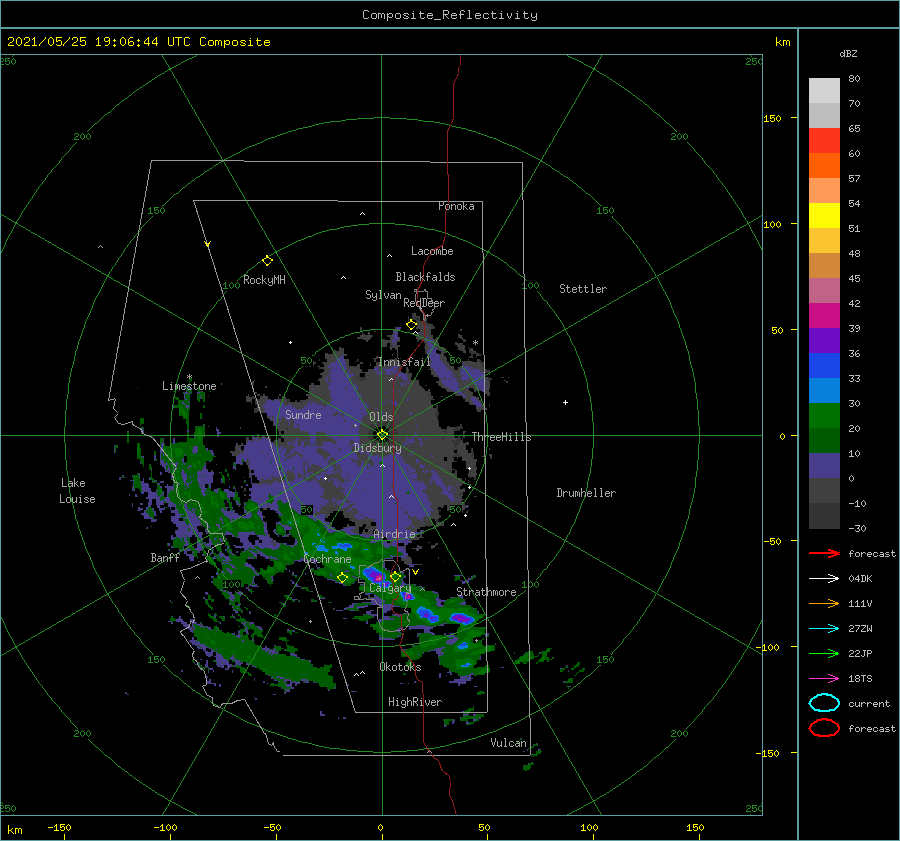
Task: Click the Calgary city label
Action: tap(390, 588)
